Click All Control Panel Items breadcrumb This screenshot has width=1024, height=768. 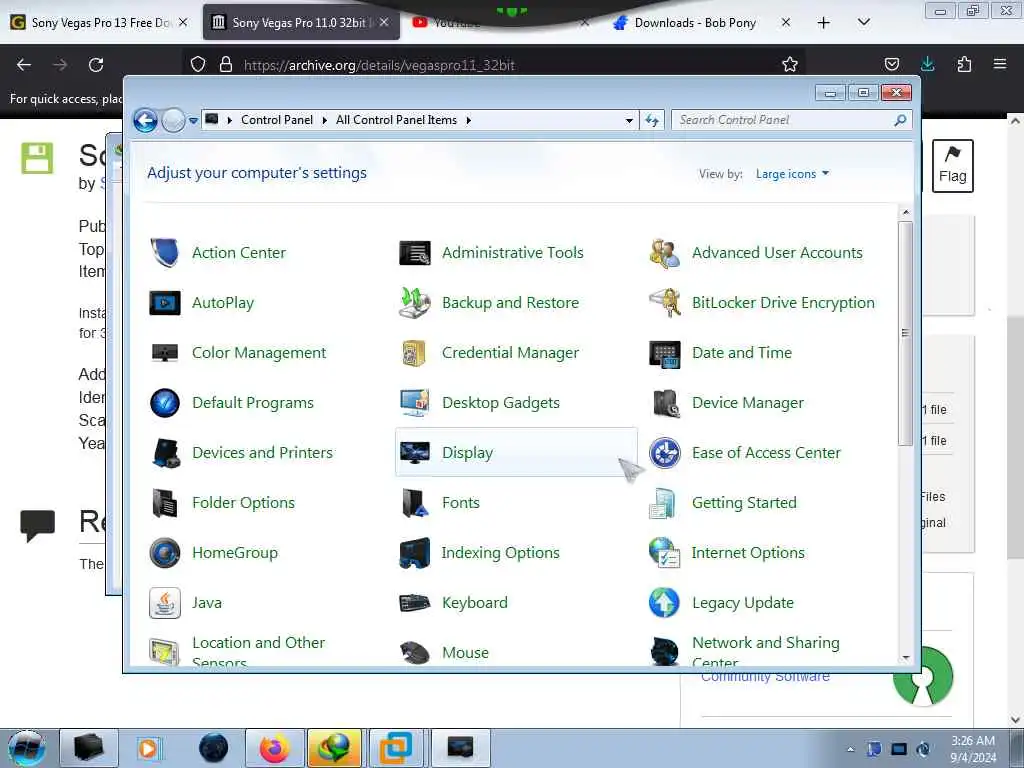tap(396, 120)
